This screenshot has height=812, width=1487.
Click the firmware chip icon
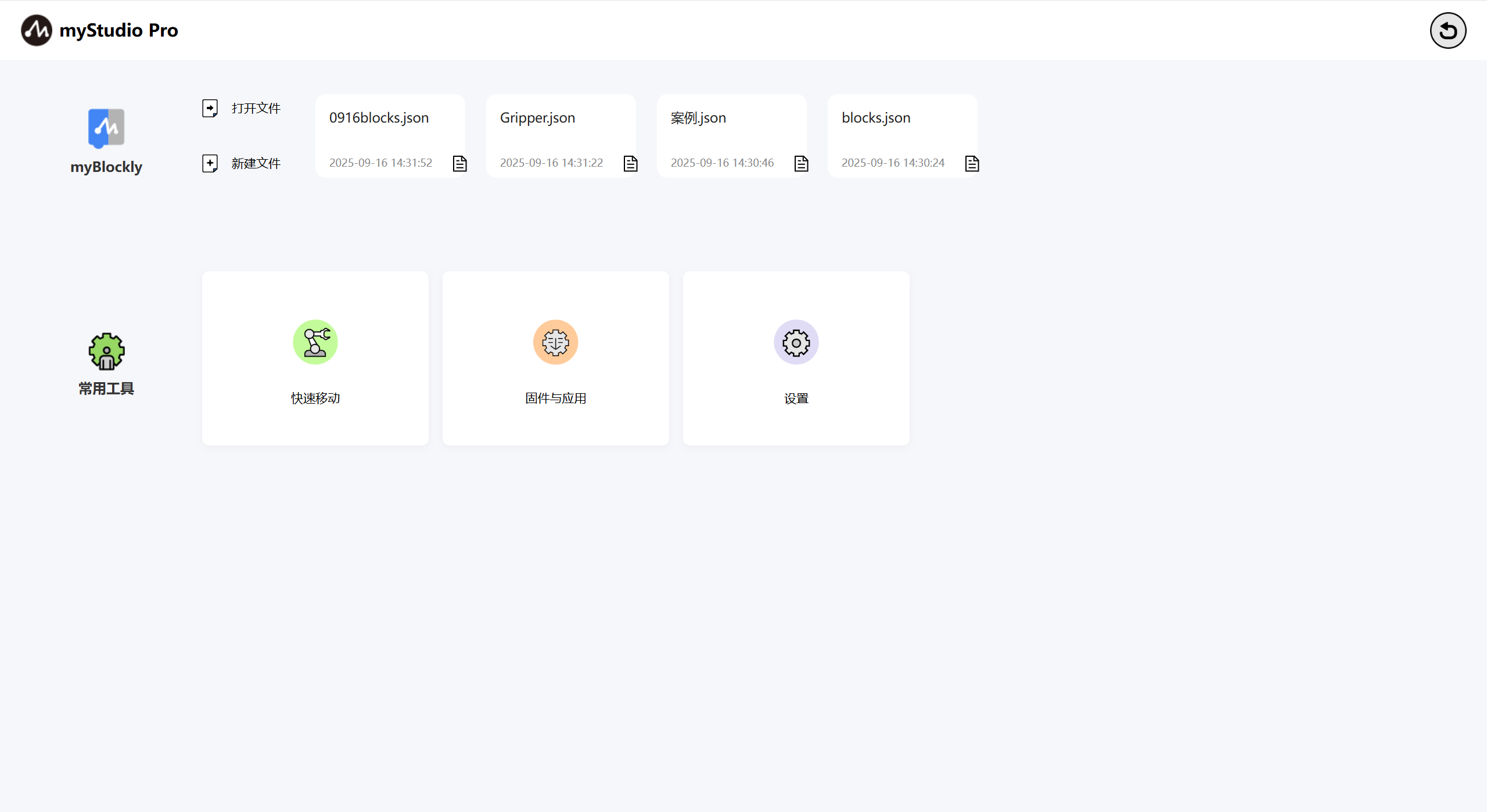click(555, 342)
